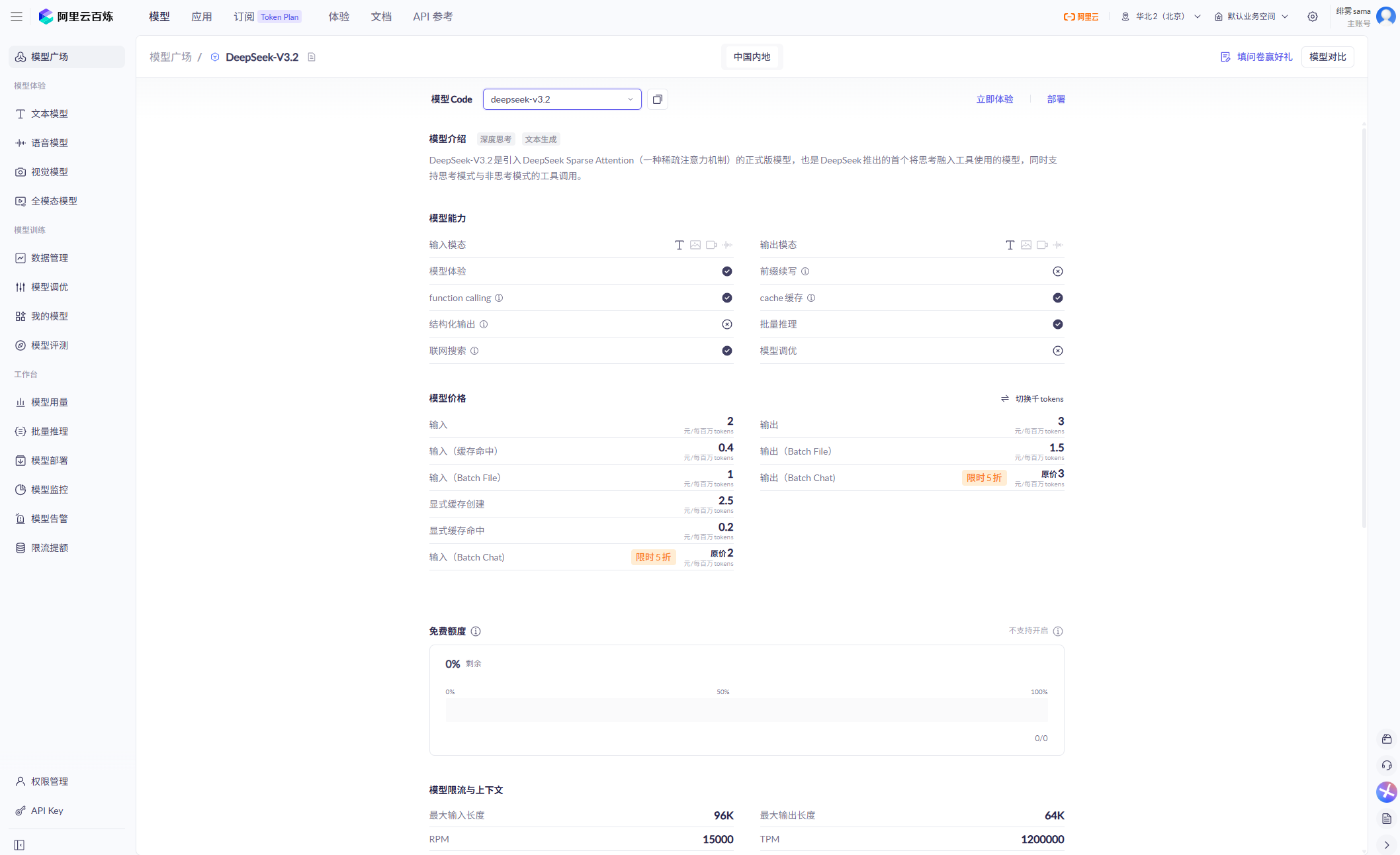Image resolution: width=1400 pixels, height=855 pixels.
Task: Click the 文本生成 tag
Action: click(x=541, y=139)
